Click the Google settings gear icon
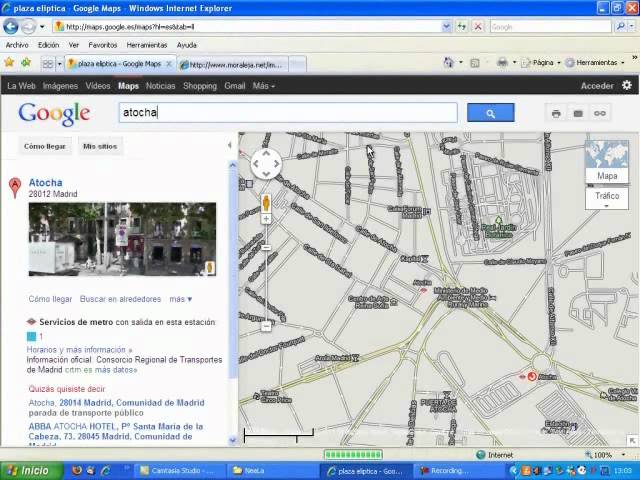The image size is (640, 480). point(627,85)
